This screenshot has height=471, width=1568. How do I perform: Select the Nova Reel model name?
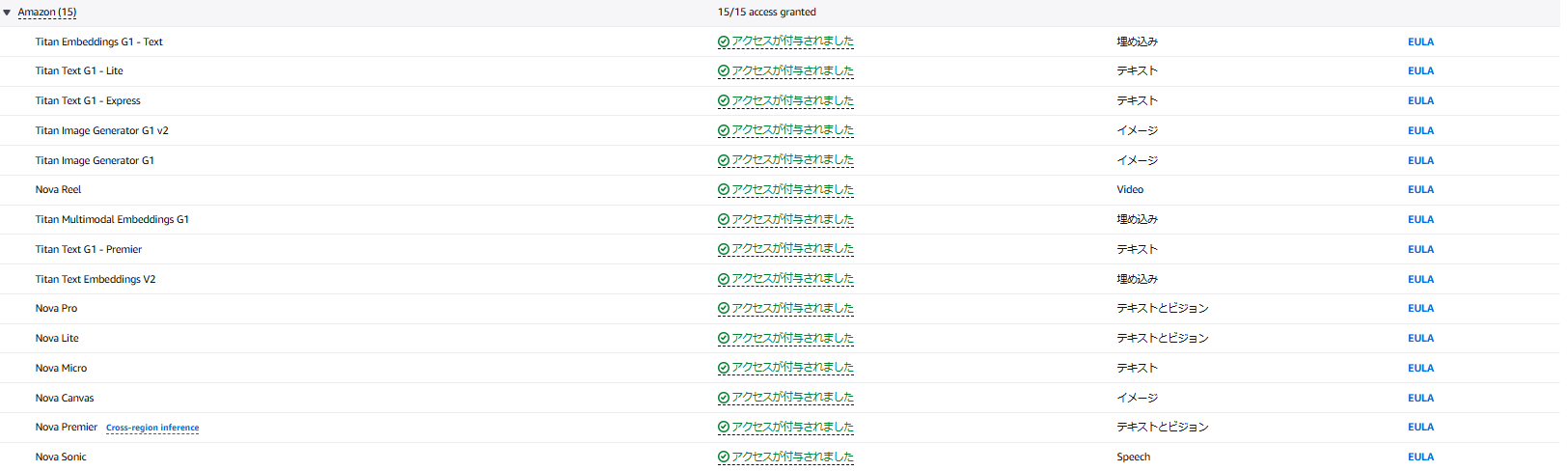pyautogui.click(x=59, y=190)
